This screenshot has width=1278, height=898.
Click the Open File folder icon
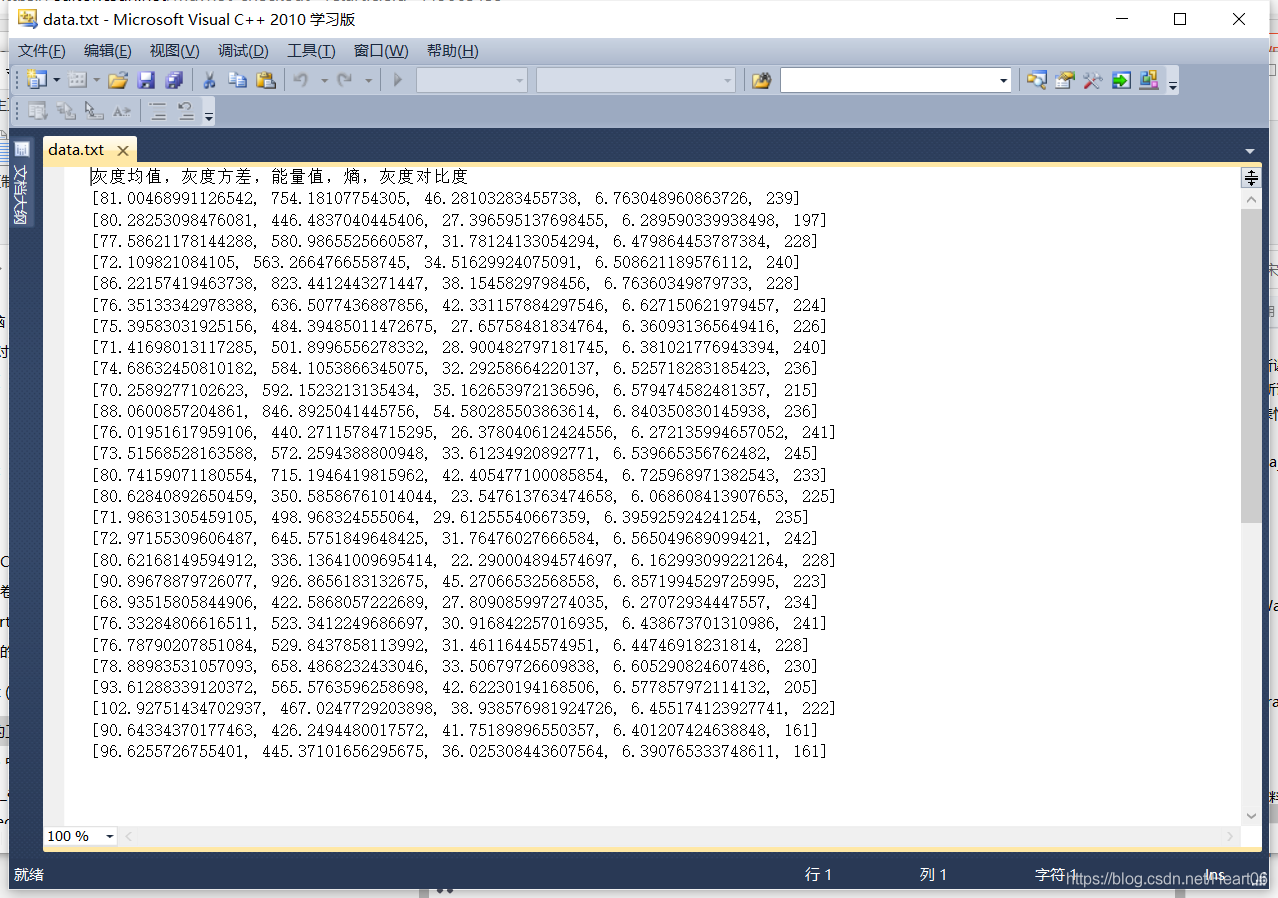(118, 80)
